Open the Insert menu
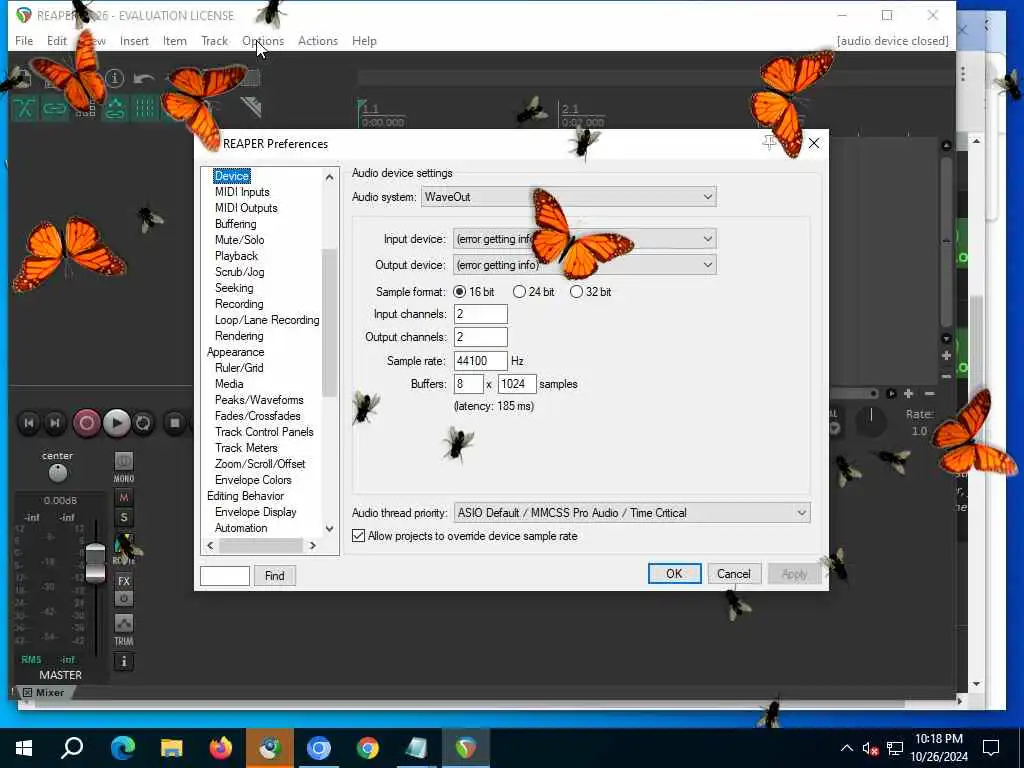This screenshot has width=1024, height=768. click(134, 40)
